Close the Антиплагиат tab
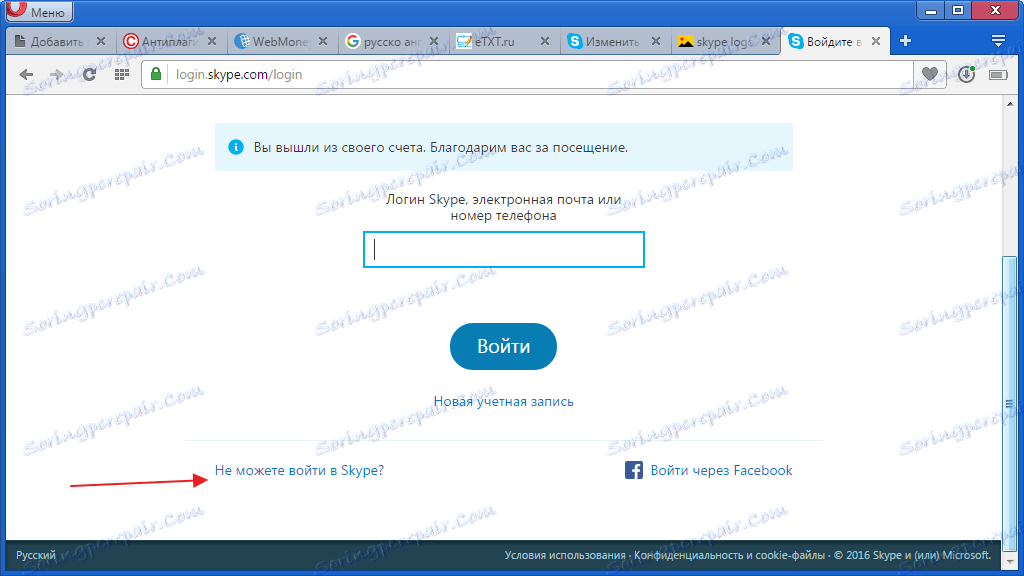The height and width of the screenshot is (576, 1024). click(x=212, y=41)
